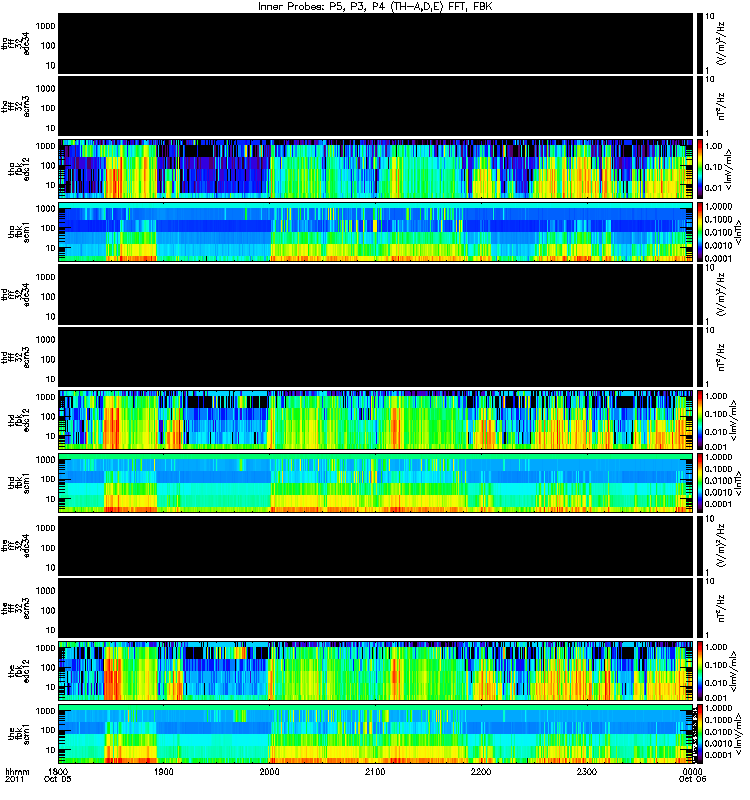Click the '0000' time axis label
The image size is (750, 800).
click(x=692, y=771)
